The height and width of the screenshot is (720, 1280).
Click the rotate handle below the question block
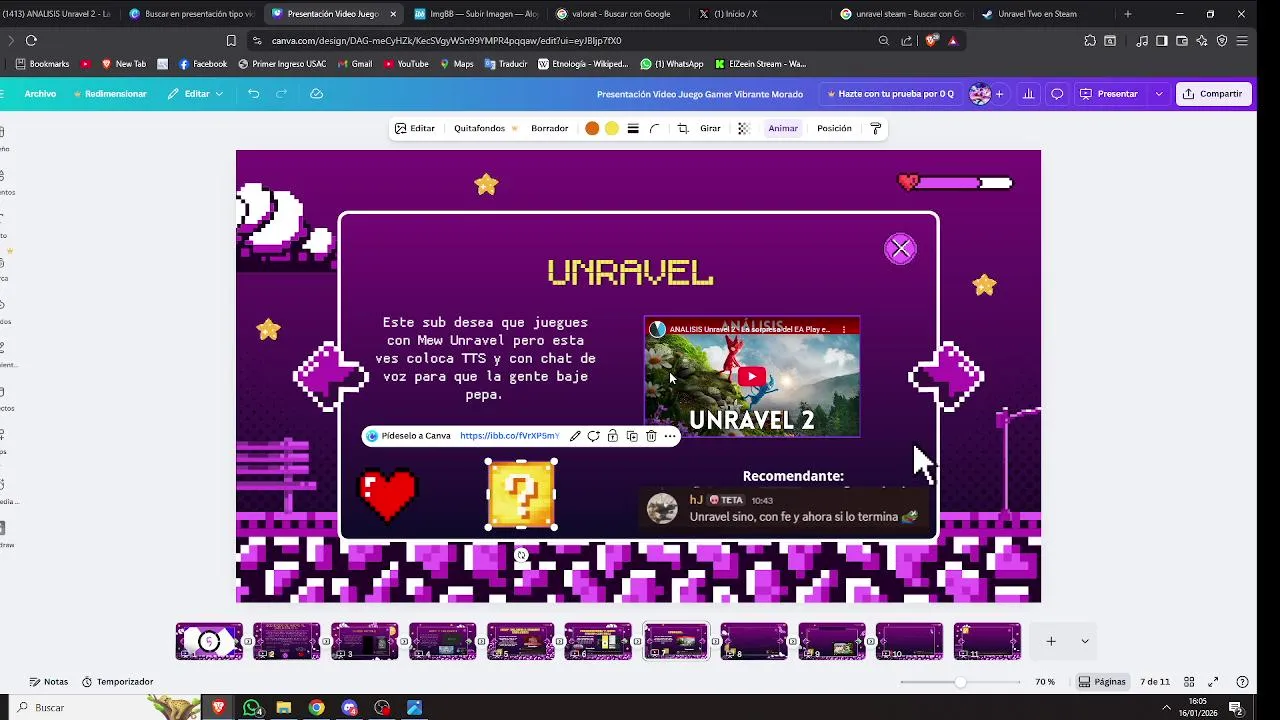click(x=521, y=555)
